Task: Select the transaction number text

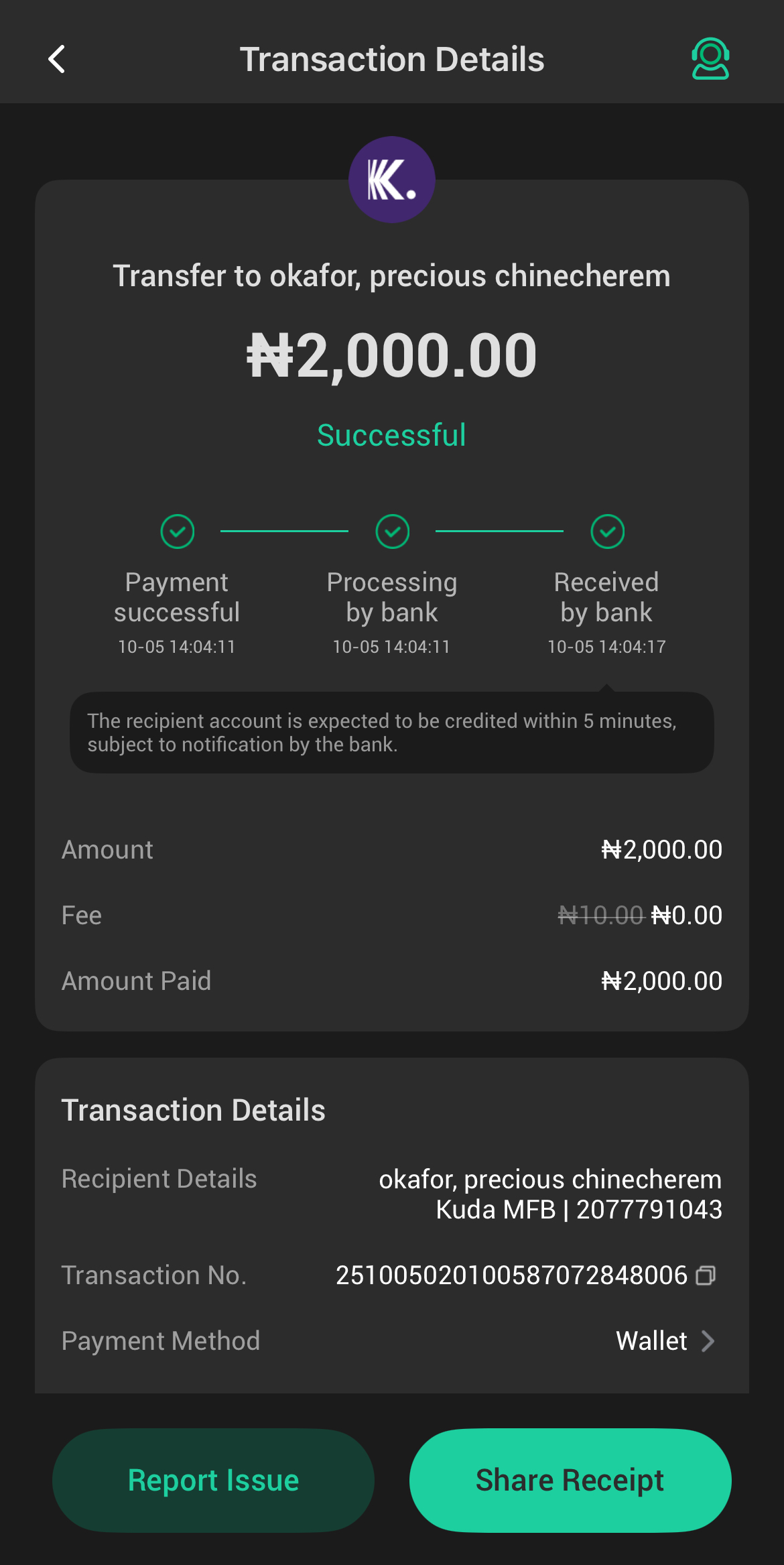Action: coord(511,1275)
